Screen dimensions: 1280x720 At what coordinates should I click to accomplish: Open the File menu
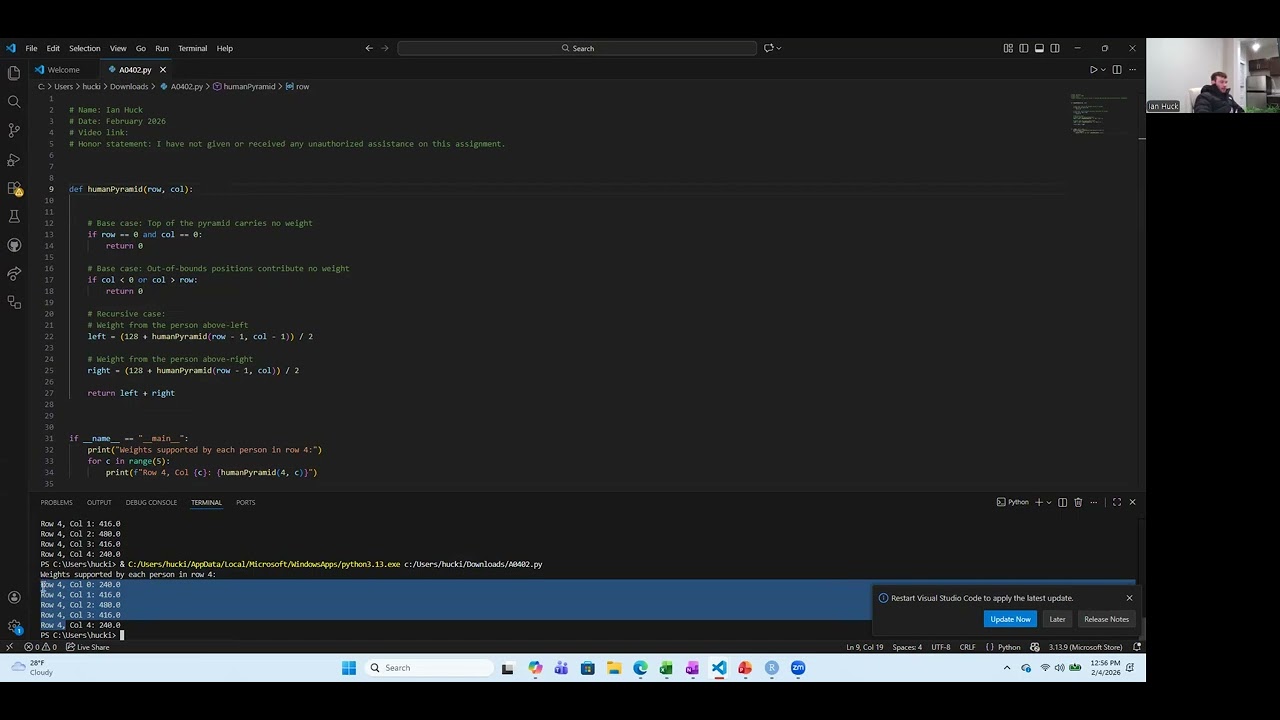(x=31, y=48)
